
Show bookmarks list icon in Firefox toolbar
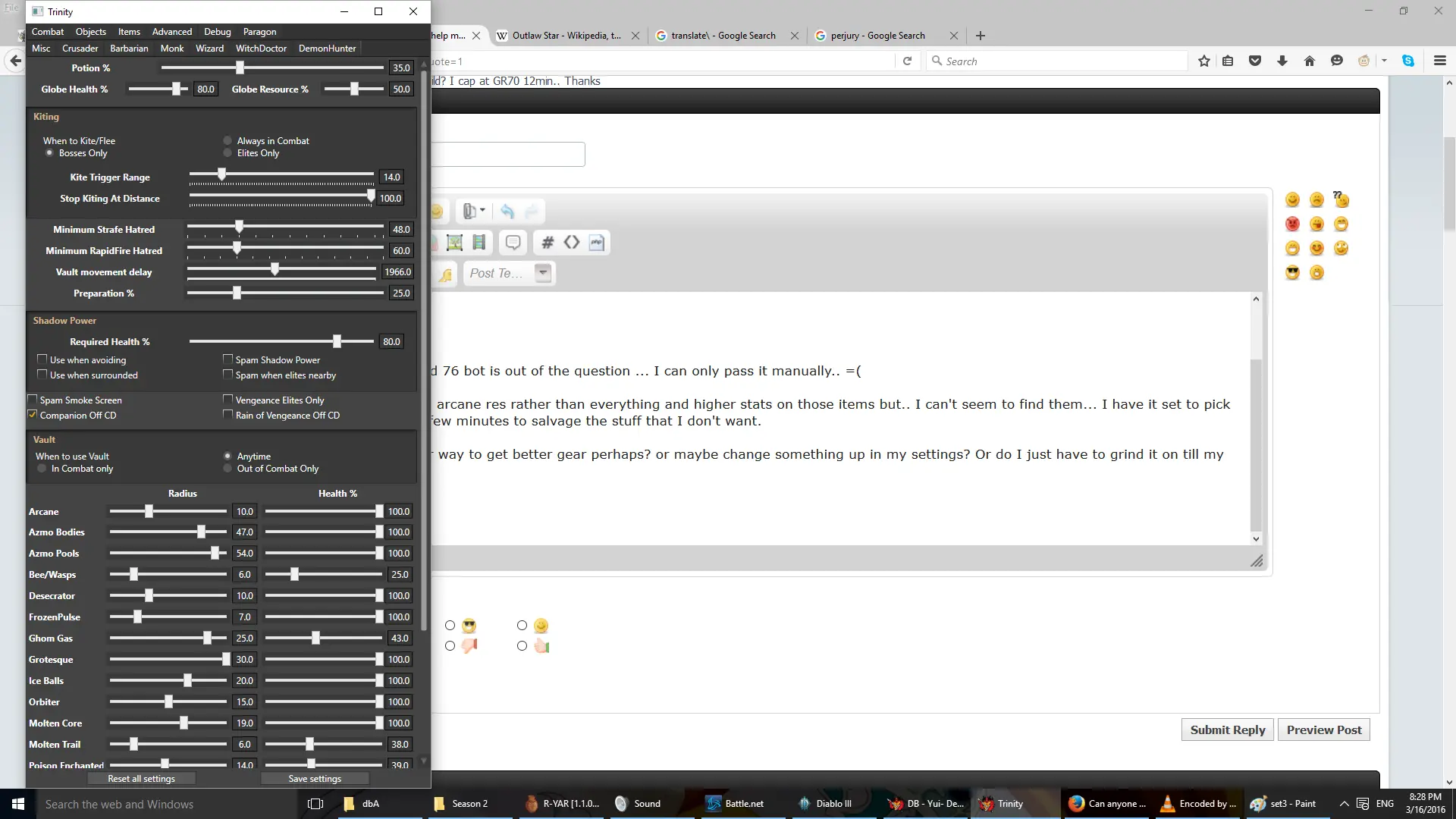pyautogui.click(x=1228, y=61)
